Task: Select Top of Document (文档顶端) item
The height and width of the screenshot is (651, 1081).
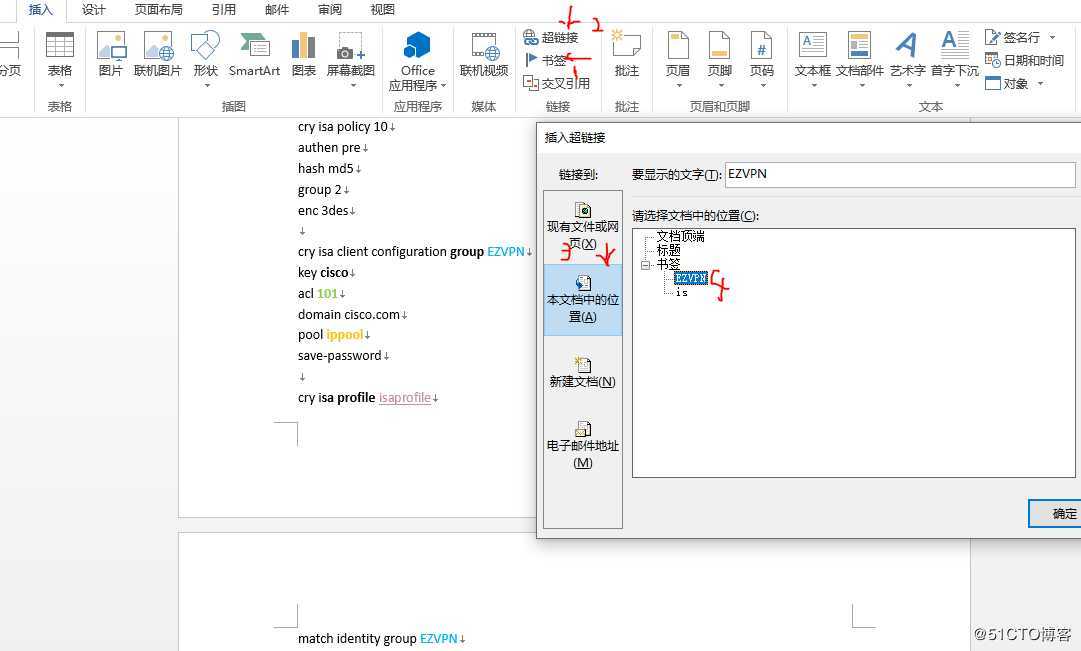Action: (680, 237)
